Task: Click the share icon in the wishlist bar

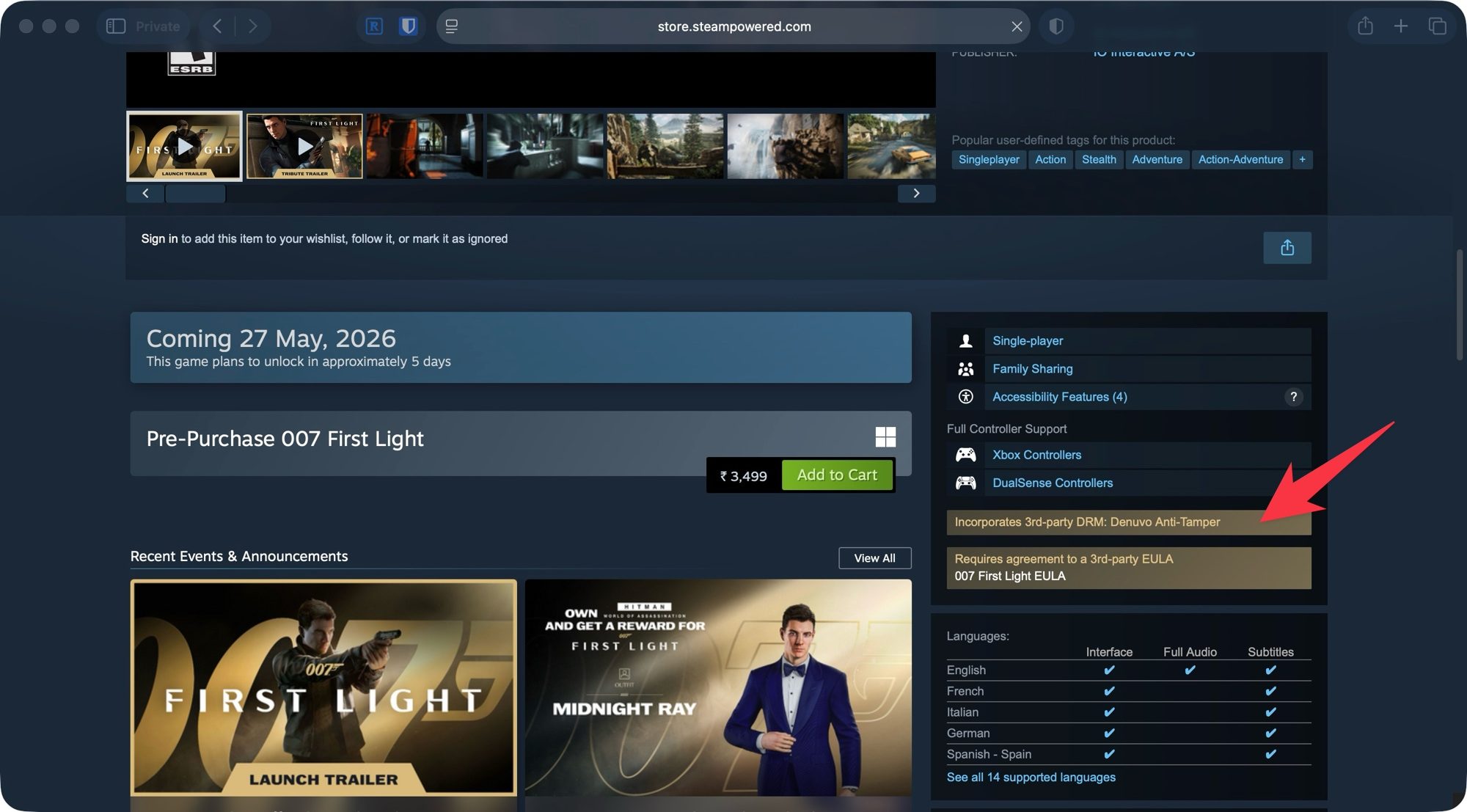Action: tap(1287, 248)
